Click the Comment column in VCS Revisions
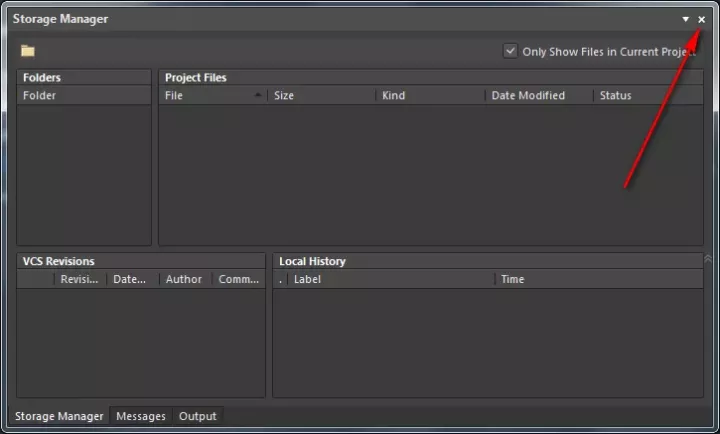The height and width of the screenshot is (434, 720). [x=239, y=280]
